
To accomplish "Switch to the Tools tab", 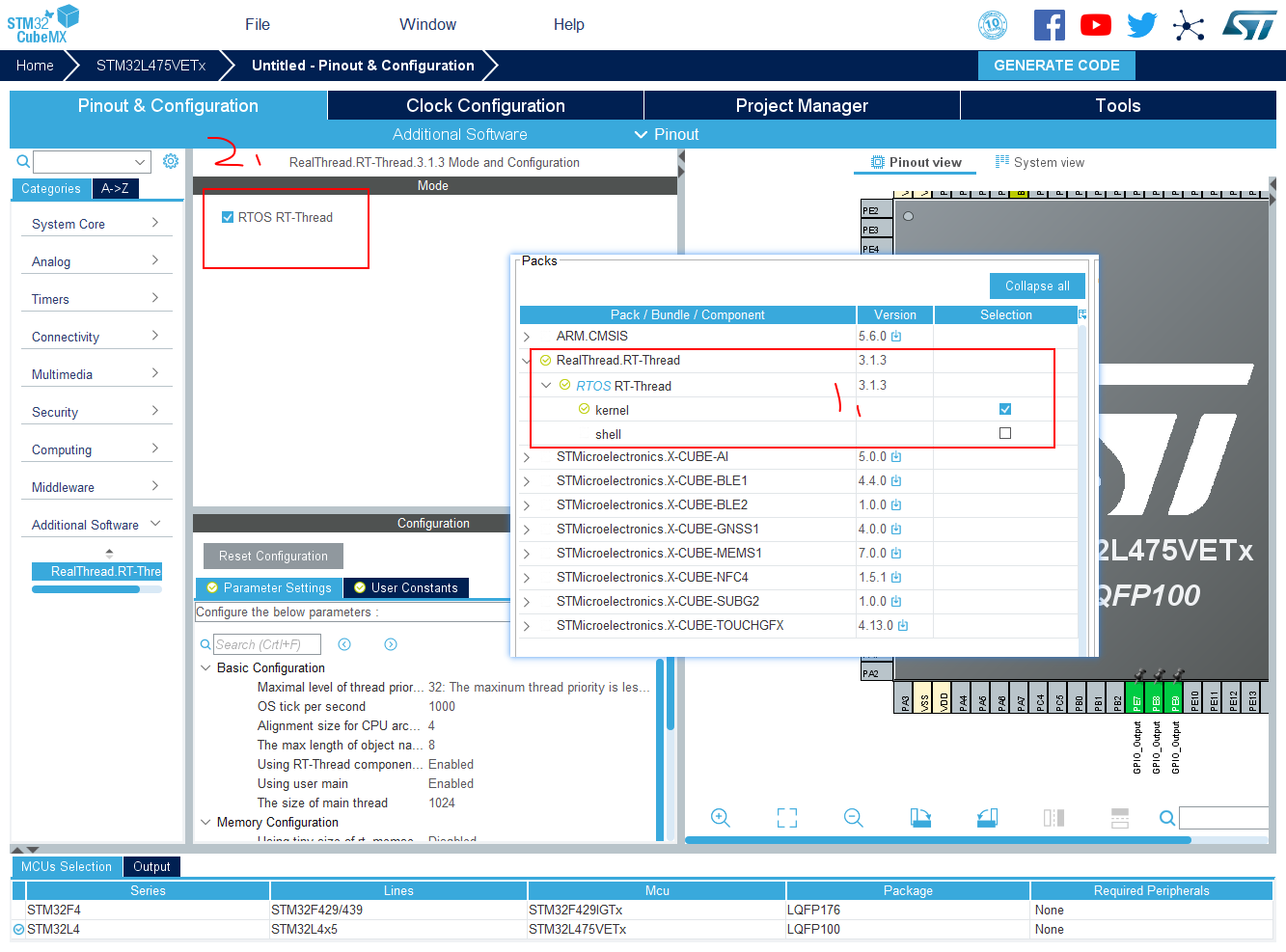I will pyautogui.click(x=1118, y=105).
